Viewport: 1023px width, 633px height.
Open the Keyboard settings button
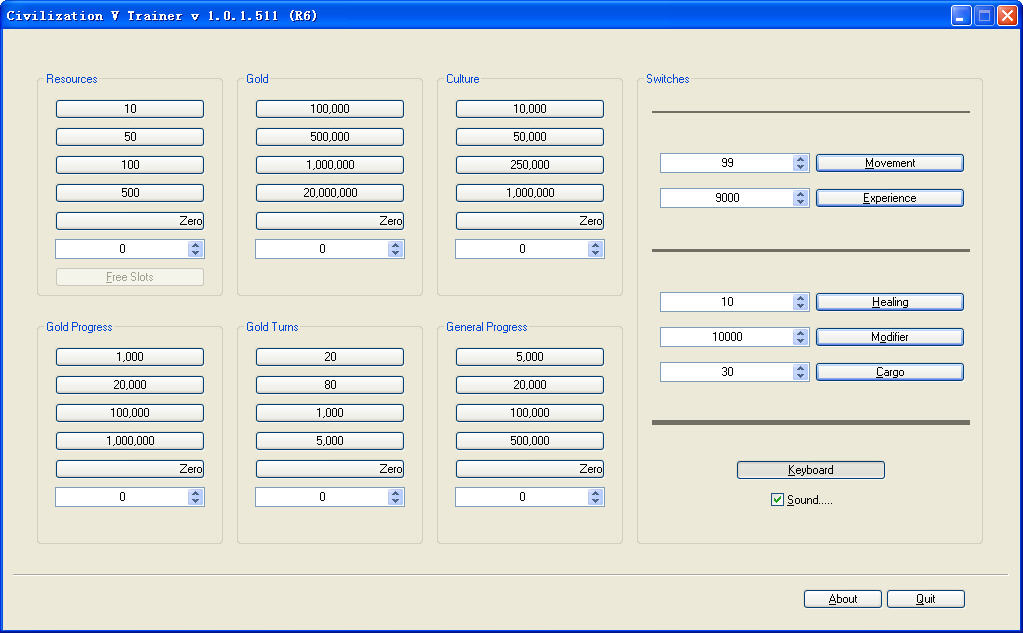[811, 470]
